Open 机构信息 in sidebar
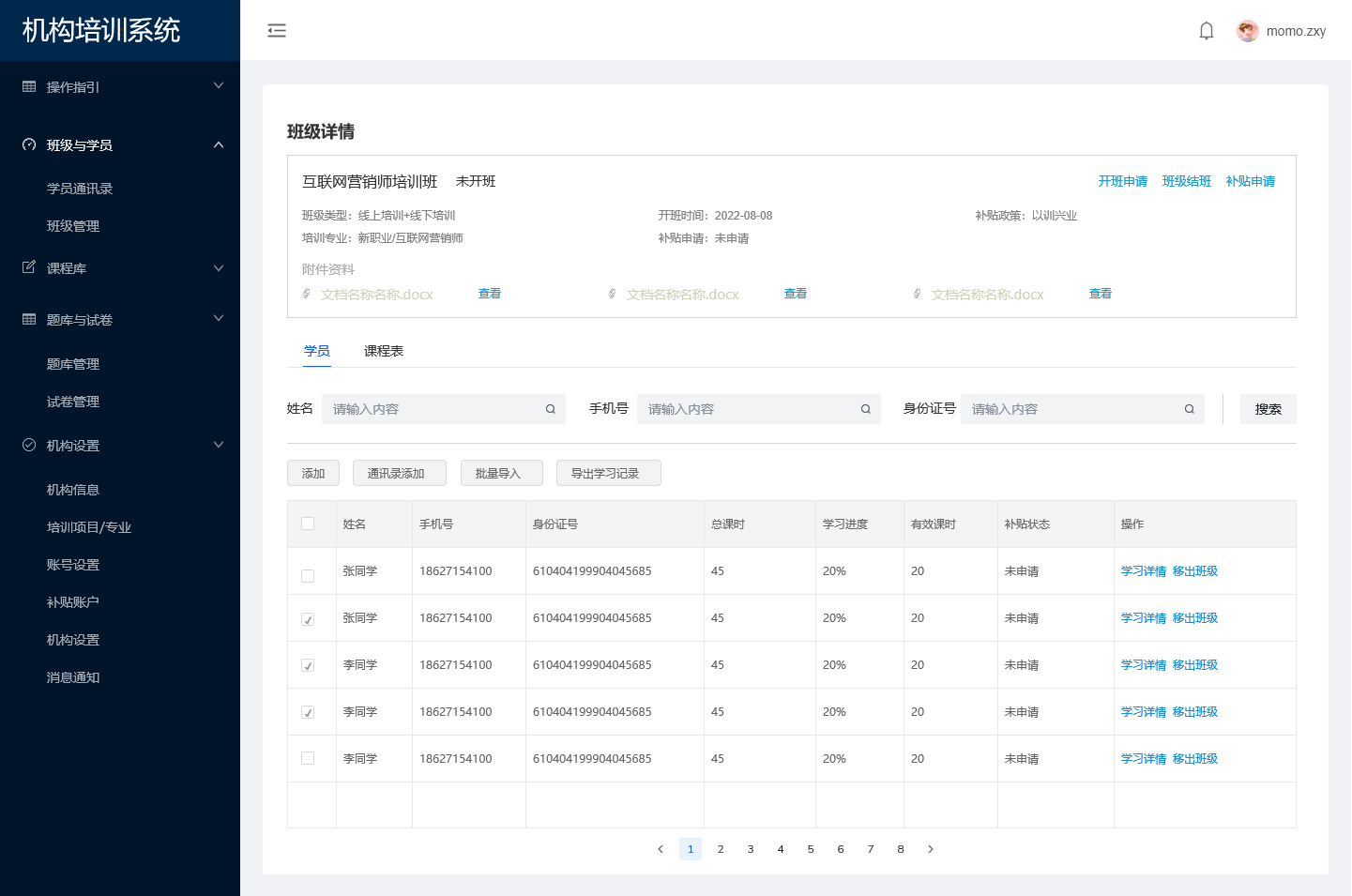This screenshot has width=1352, height=896. click(73, 490)
